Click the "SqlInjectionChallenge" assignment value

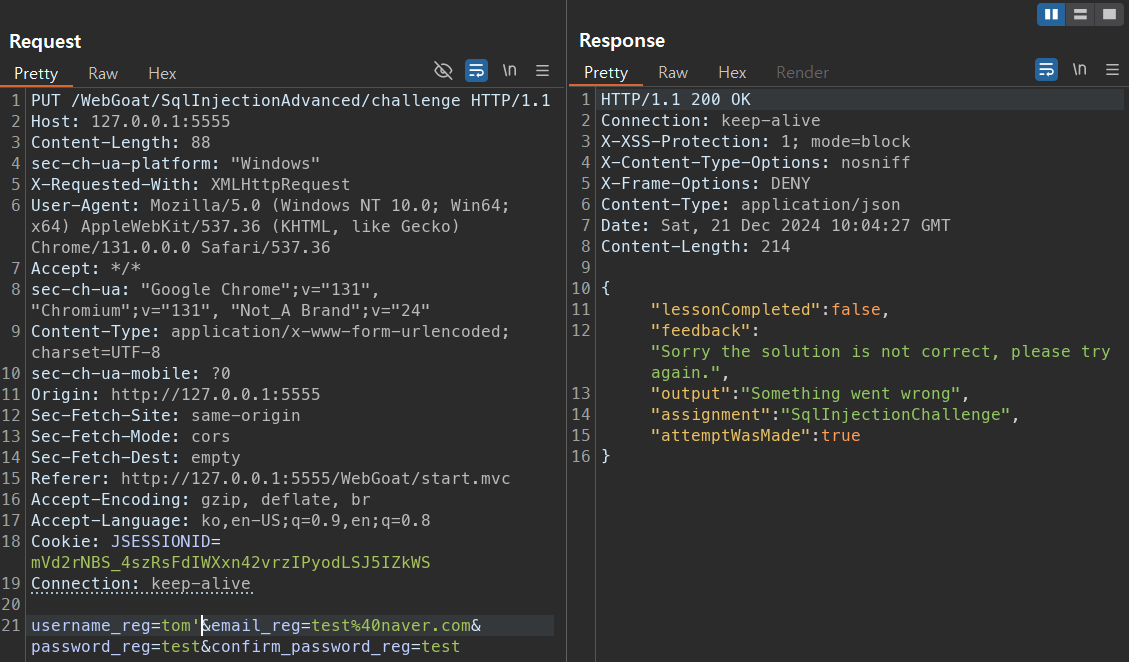[x=896, y=414]
